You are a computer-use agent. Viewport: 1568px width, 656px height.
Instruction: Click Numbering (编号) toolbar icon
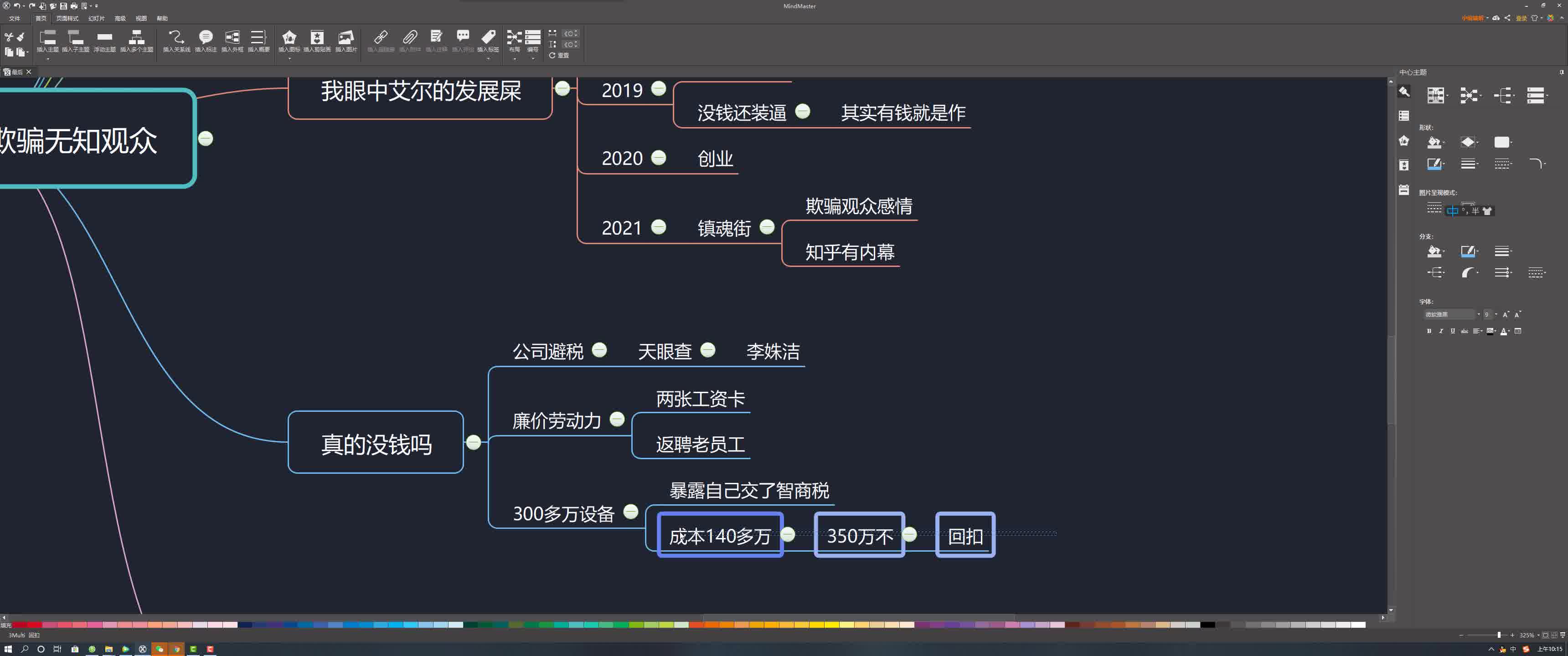532,41
